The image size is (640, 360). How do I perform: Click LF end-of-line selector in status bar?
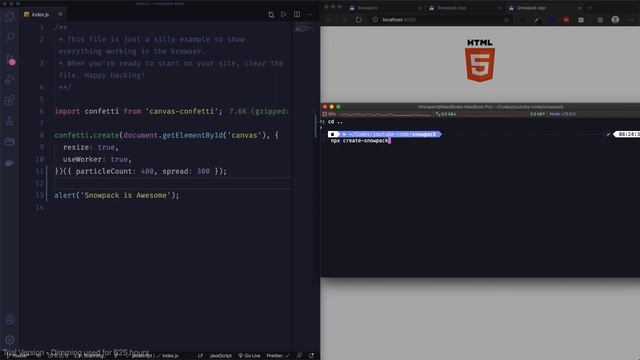point(200,356)
